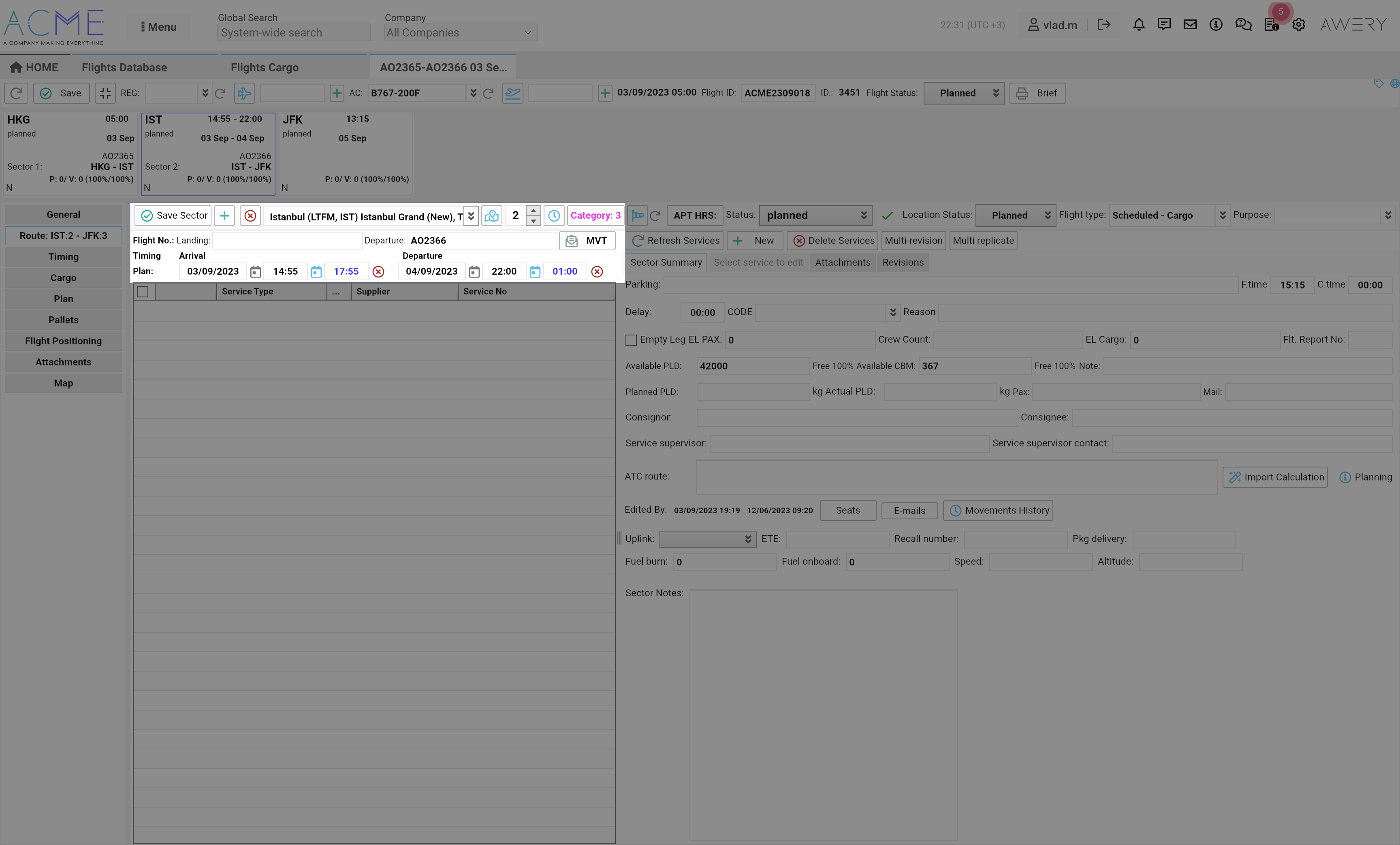The height and width of the screenshot is (845, 1400).
Task: Open the arrival date calendar icon
Action: click(256, 272)
